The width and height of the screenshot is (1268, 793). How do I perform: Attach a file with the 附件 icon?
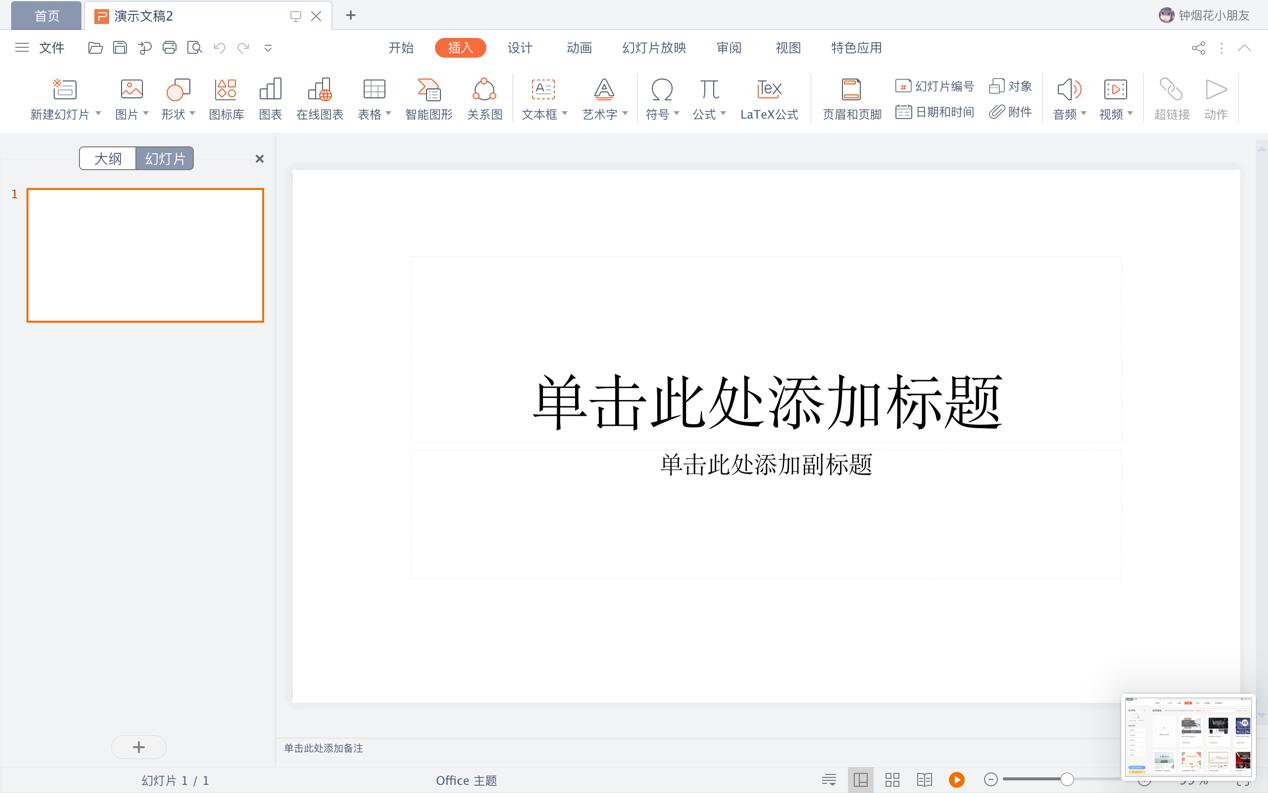[1011, 111]
